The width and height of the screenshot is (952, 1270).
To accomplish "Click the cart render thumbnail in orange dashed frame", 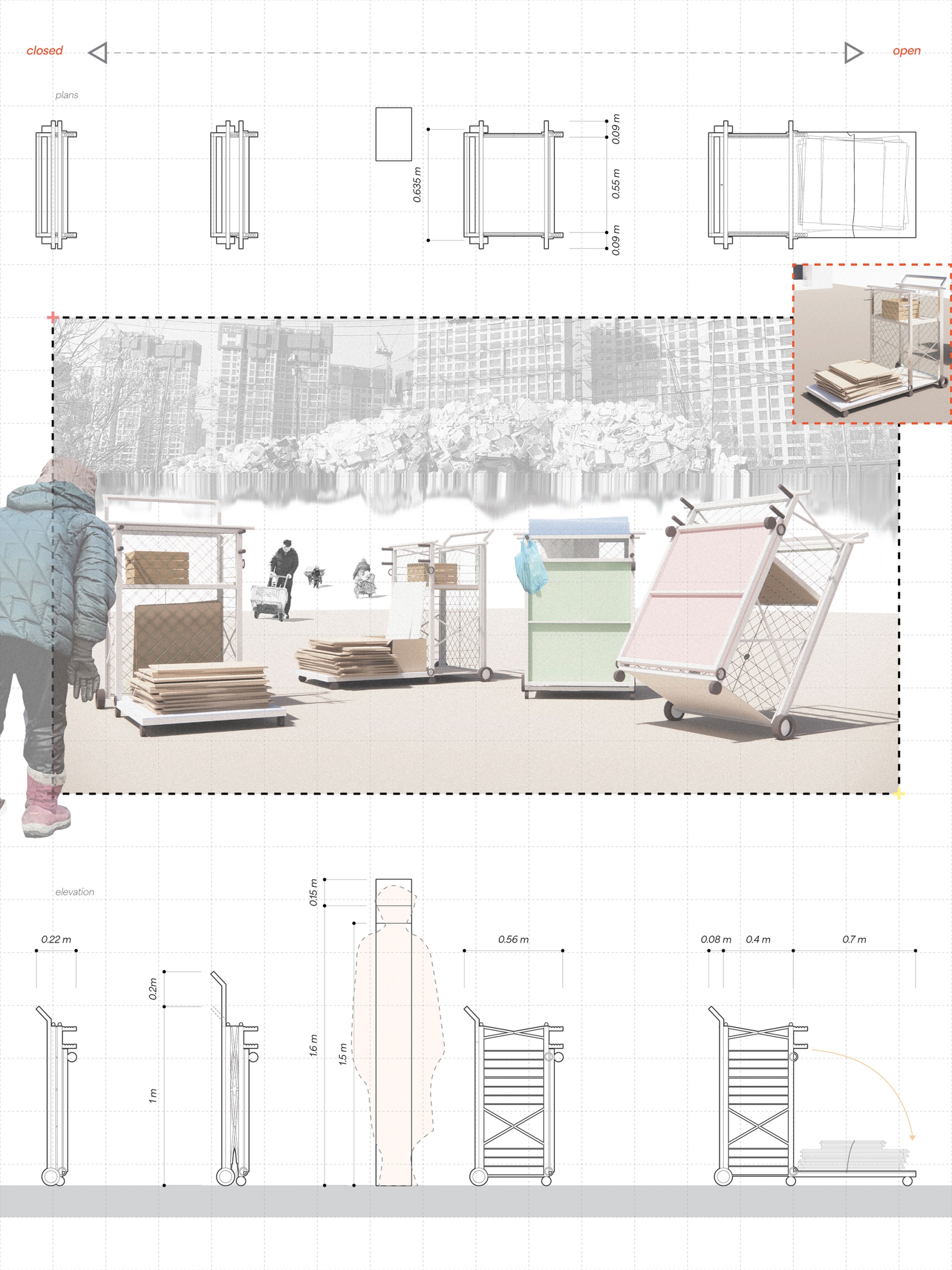I will [872, 344].
